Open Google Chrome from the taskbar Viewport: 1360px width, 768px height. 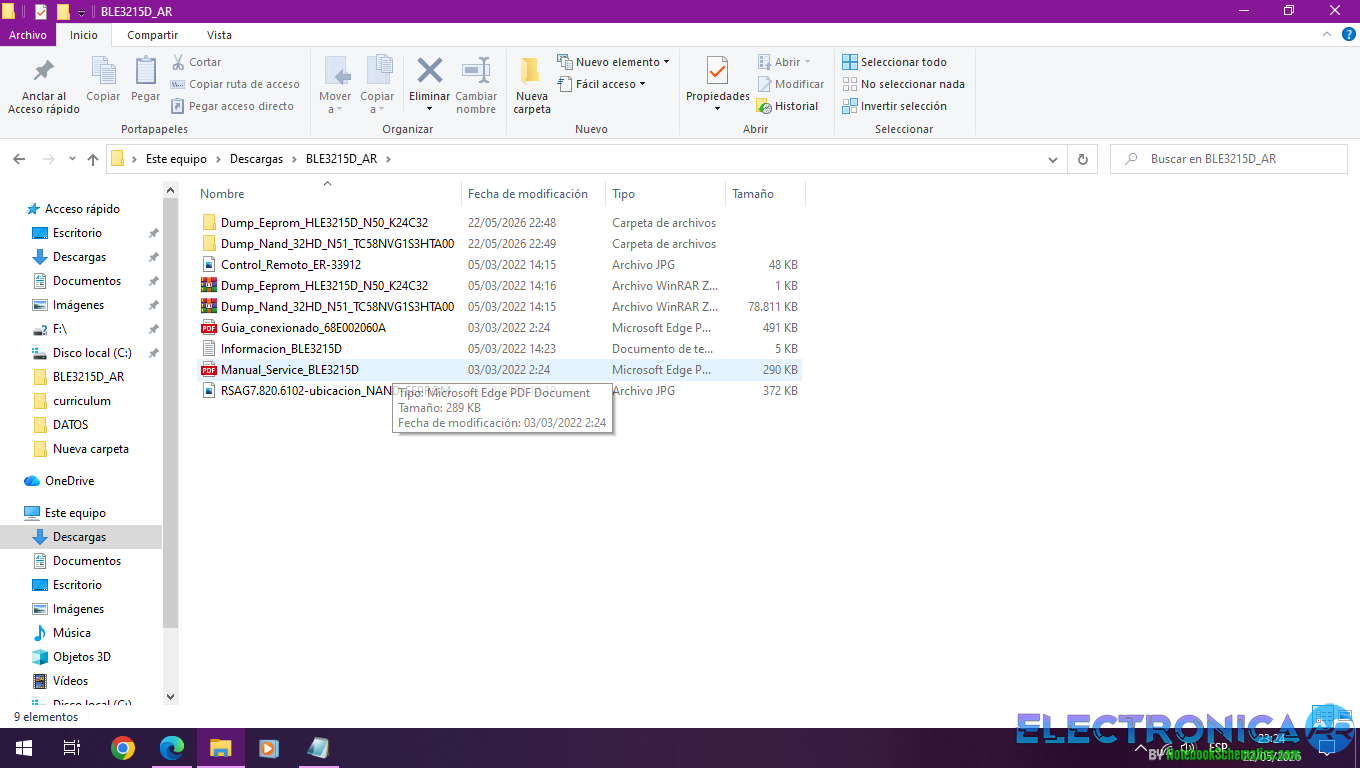123,748
